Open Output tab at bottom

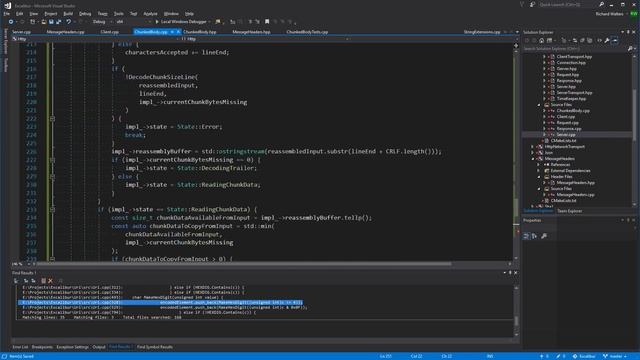tap(99, 347)
